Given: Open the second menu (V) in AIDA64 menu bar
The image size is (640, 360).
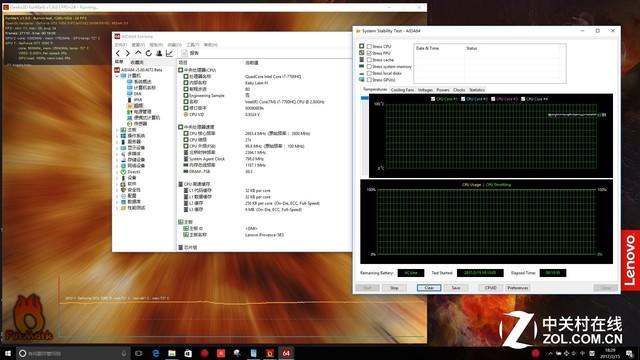Looking at the screenshot, I should click(x=138, y=45).
